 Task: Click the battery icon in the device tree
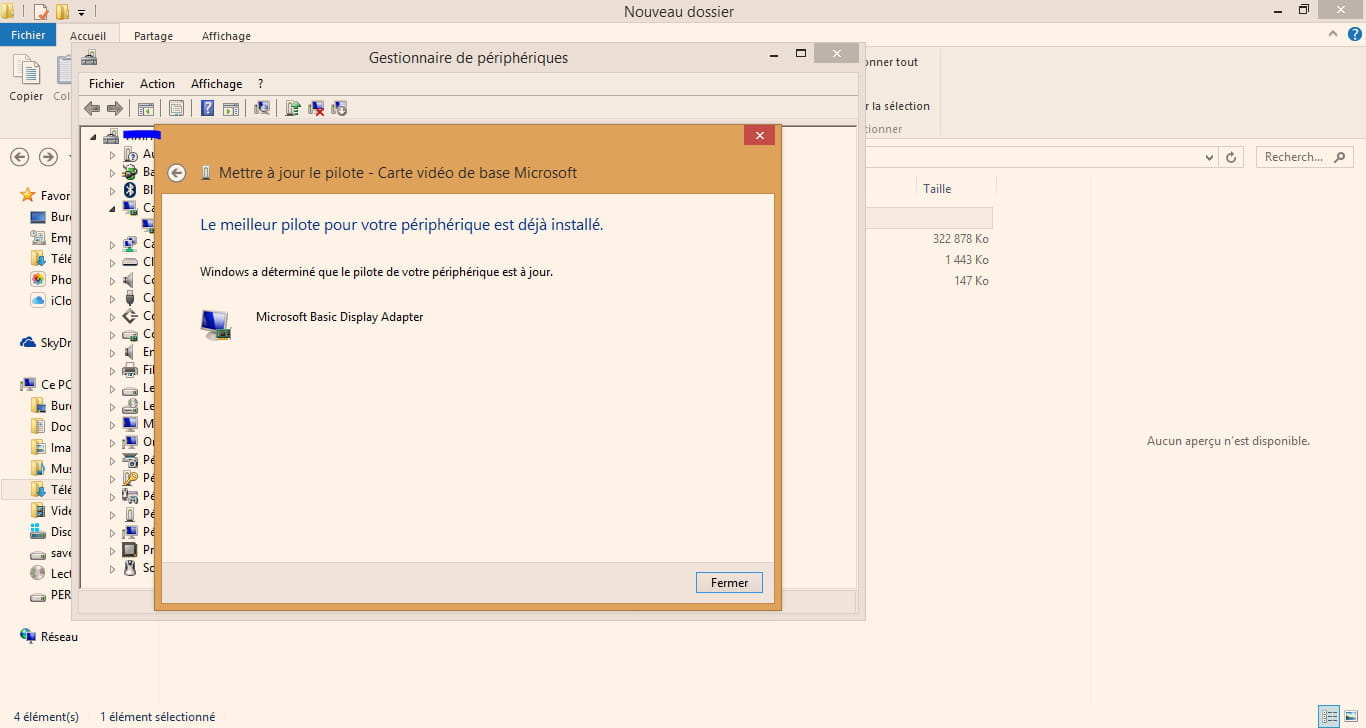130,172
